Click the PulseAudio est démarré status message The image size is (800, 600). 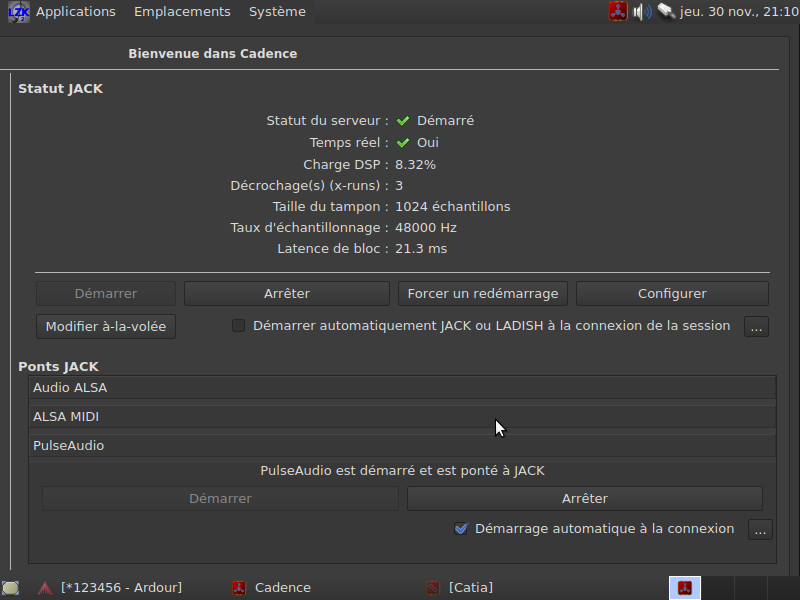pos(403,470)
